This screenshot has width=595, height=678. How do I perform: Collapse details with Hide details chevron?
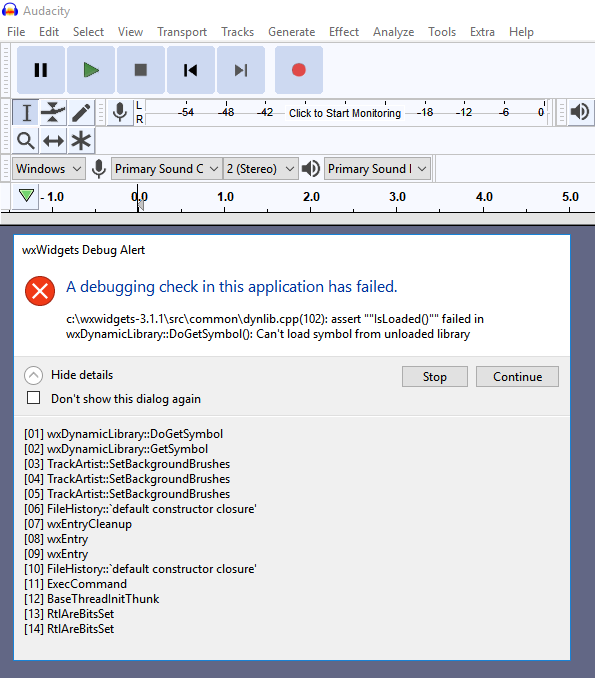[33, 375]
